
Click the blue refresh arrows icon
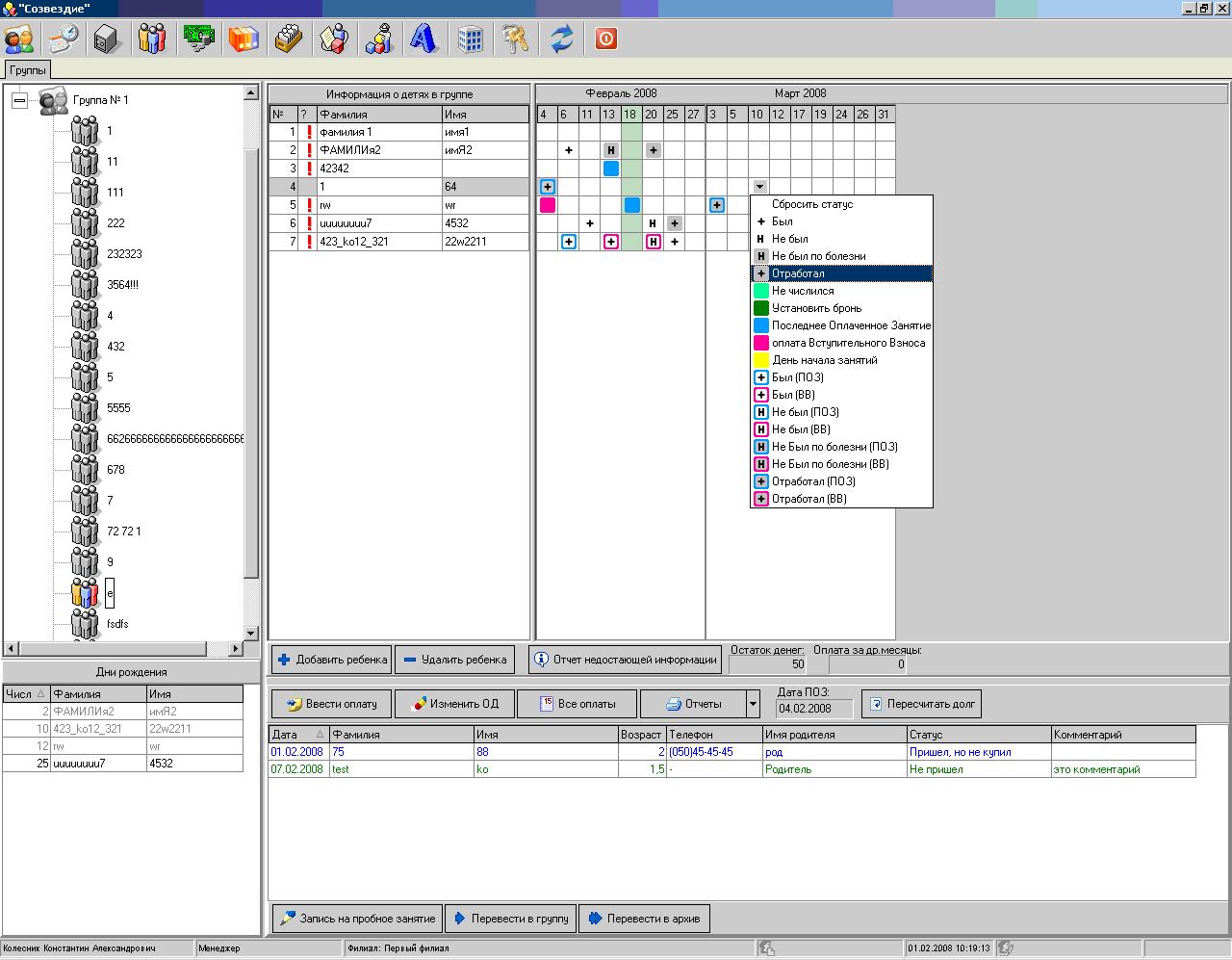coord(562,39)
